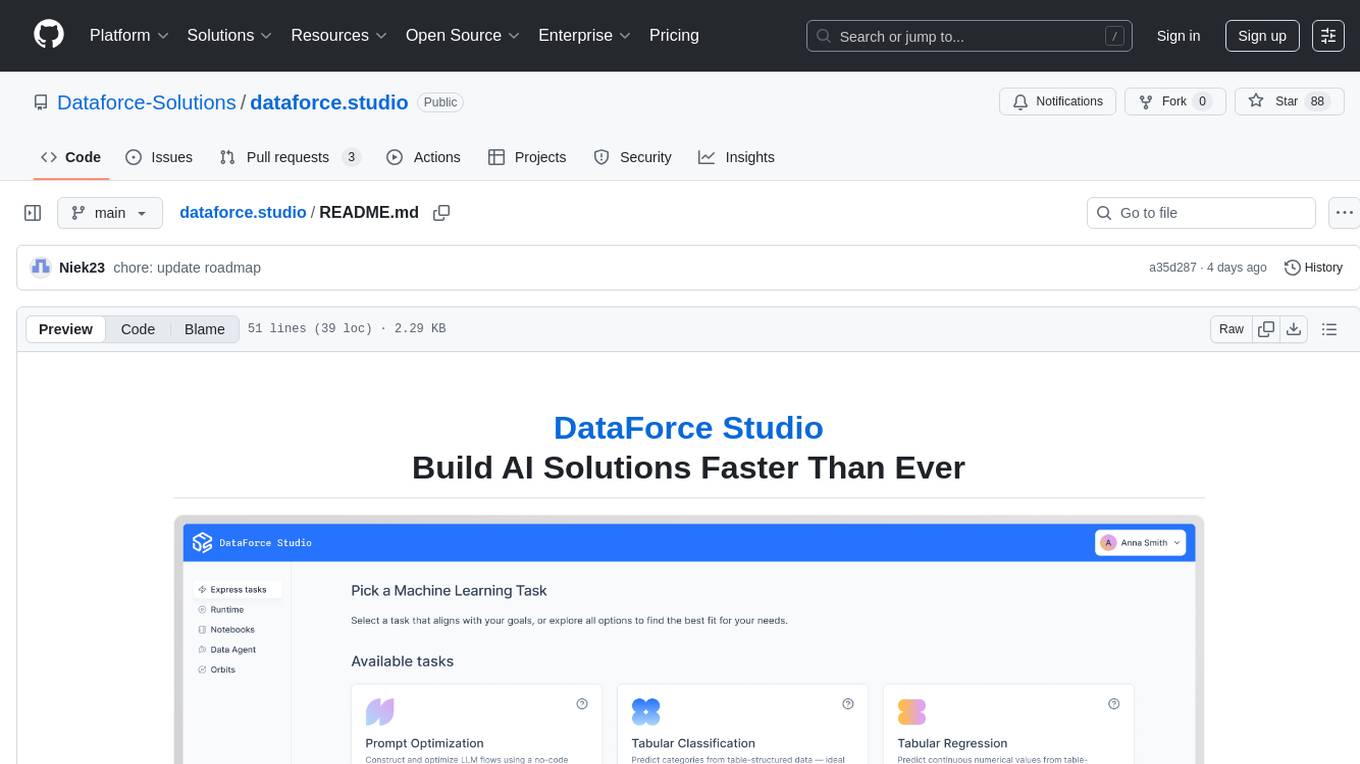Click the repository icon beside Dataforce-Solutions
Image resolution: width=1360 pixels, height=764 pixels.
click(41, 102)
